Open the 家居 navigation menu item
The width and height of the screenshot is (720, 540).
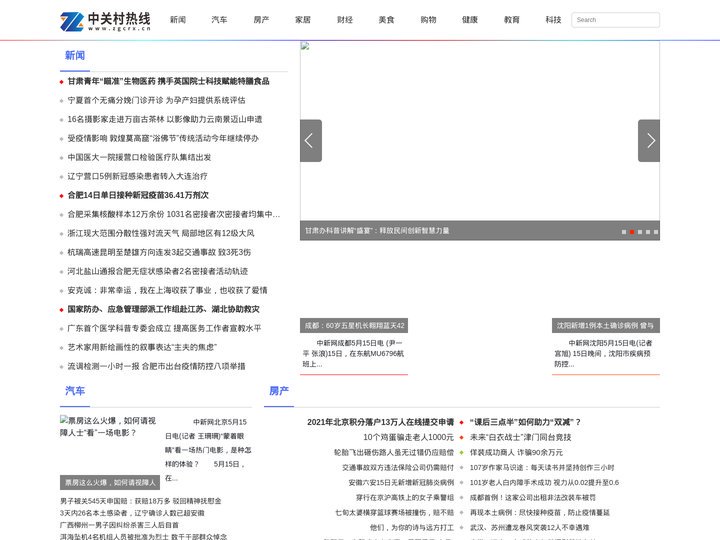(303, 20)
